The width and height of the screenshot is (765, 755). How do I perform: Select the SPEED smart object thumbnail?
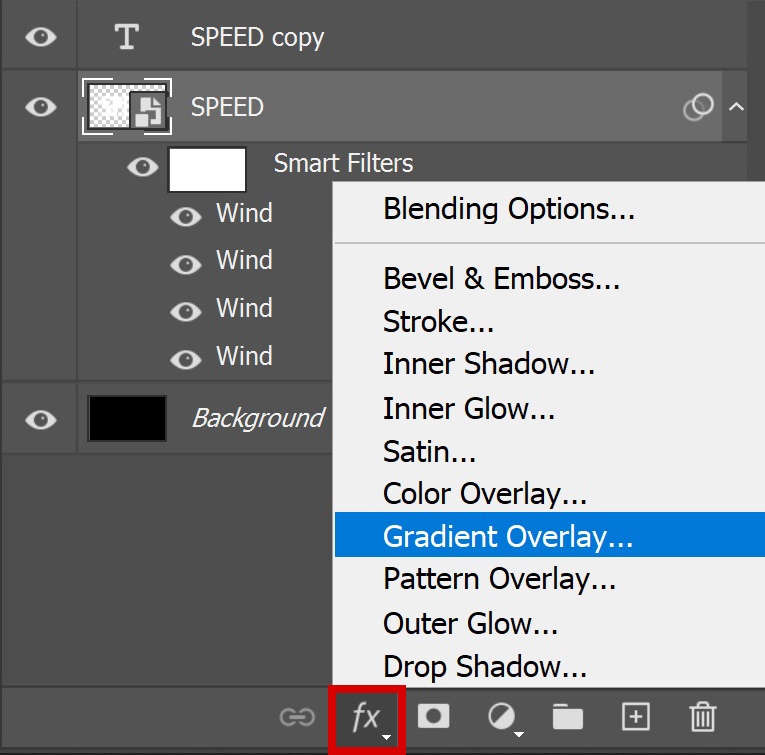(127, 106)
